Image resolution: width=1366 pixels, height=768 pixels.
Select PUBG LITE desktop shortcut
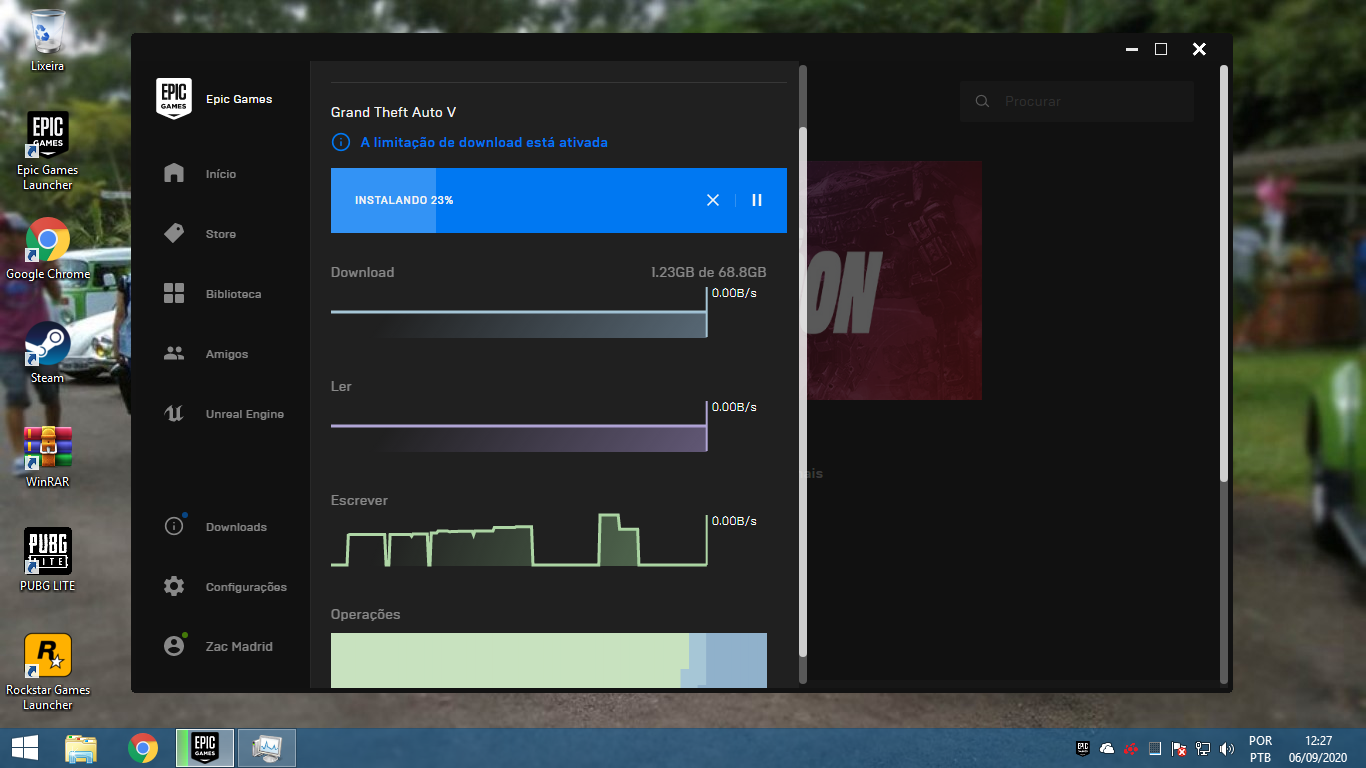click(x=47, y=561)
